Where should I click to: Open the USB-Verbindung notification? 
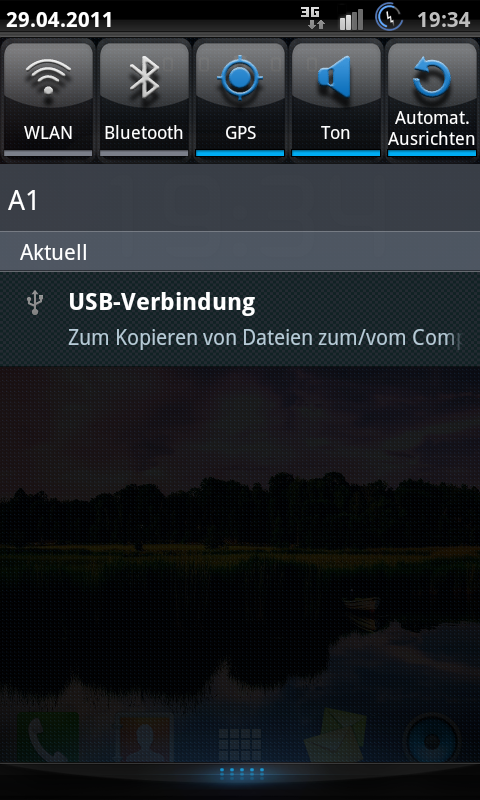(x=240, y=319)
